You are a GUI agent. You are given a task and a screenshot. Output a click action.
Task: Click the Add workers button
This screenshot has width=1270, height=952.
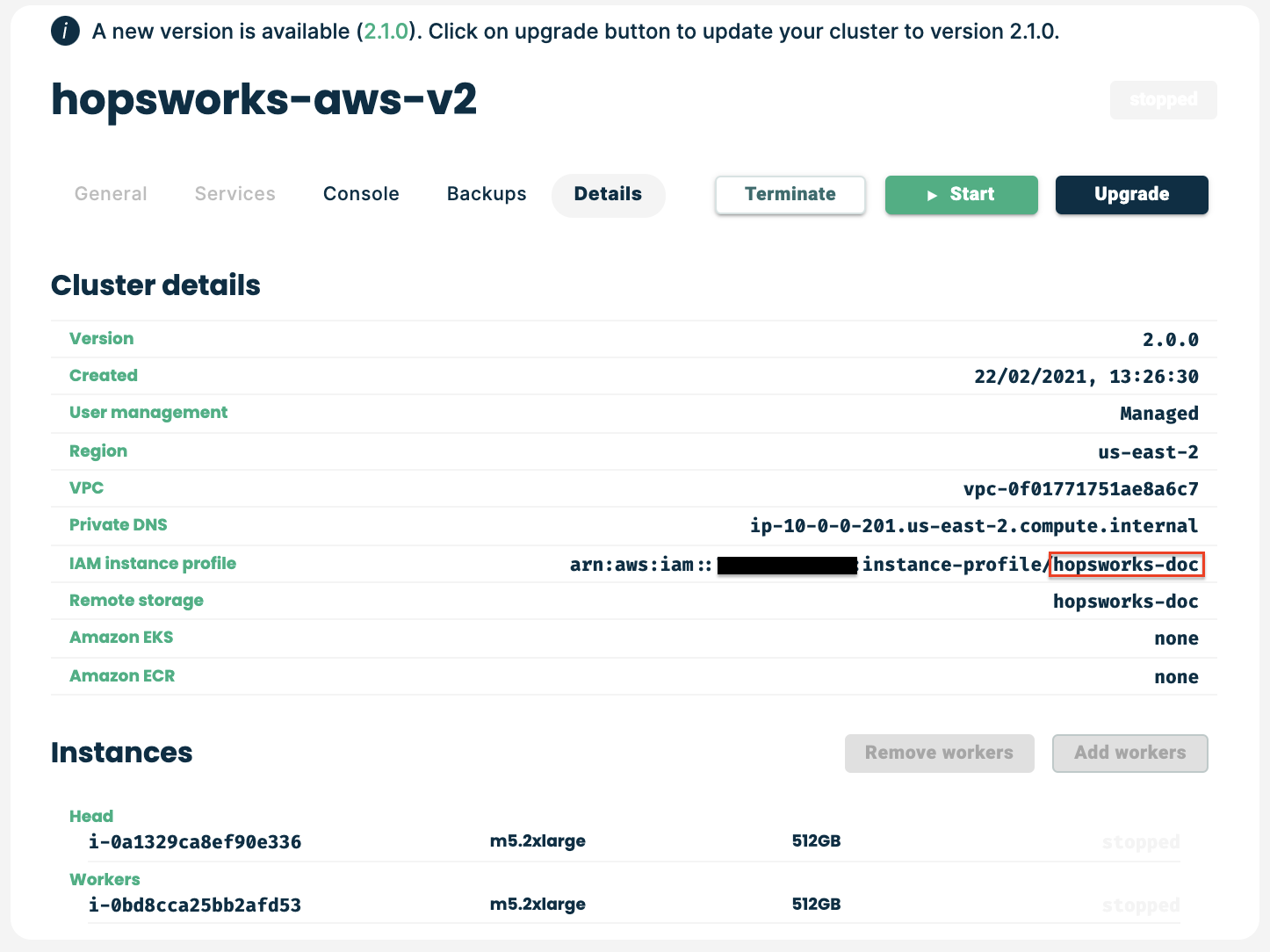[x=1130, y=754]
